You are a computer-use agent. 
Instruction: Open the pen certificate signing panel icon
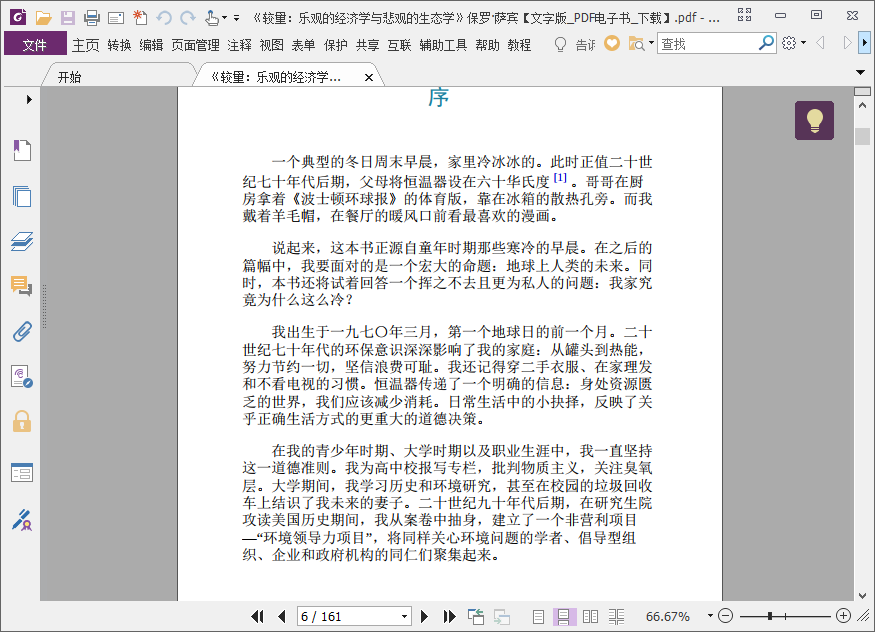click(22, 520)
